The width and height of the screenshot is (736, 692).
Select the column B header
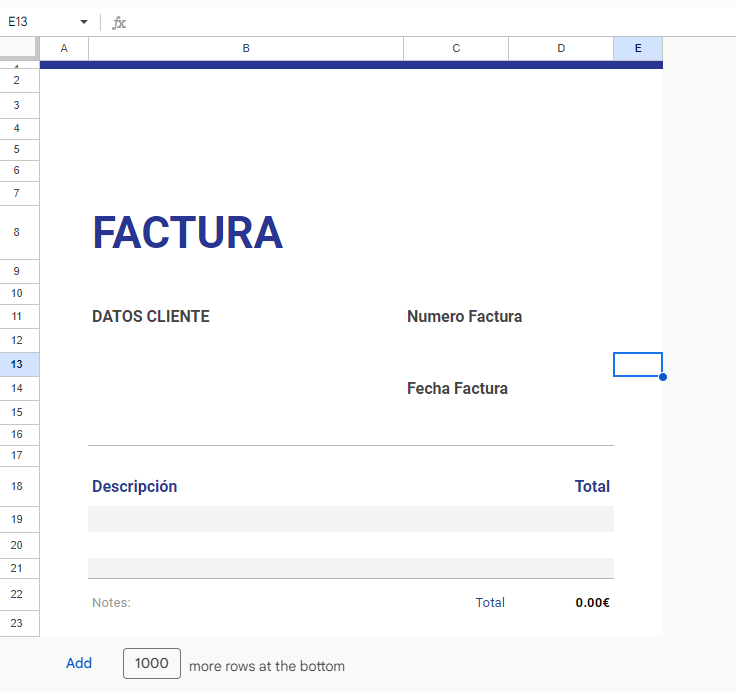pos(246,48)
